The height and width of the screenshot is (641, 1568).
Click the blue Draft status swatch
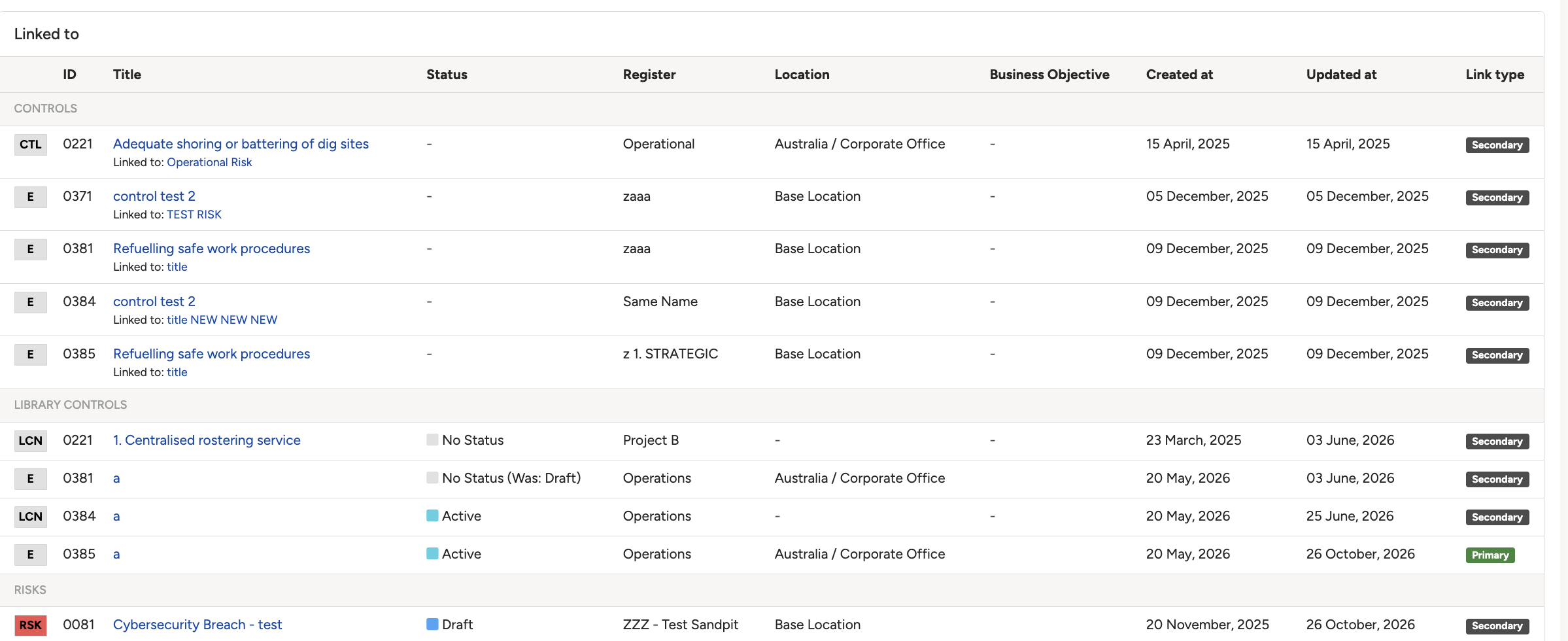432,624
